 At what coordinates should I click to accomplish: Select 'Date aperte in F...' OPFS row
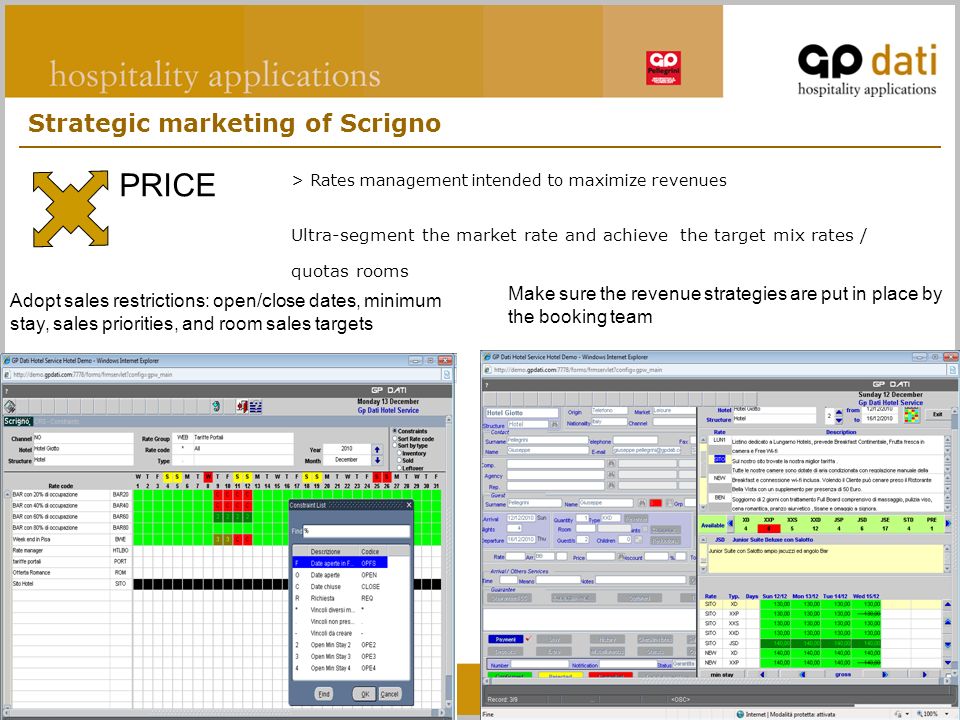coord(340,563)
